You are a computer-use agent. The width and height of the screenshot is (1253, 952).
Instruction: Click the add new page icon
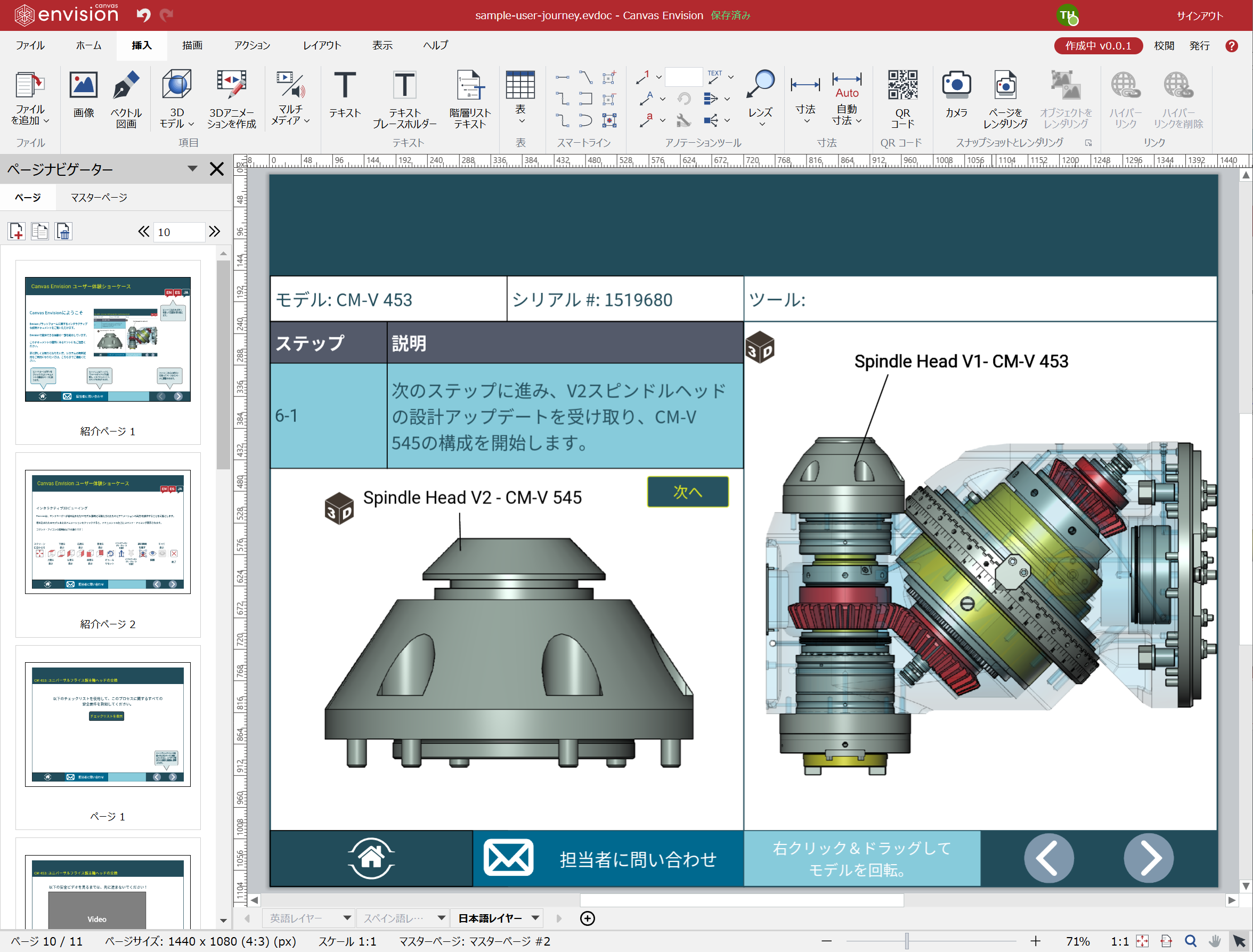tap(17, 231)
